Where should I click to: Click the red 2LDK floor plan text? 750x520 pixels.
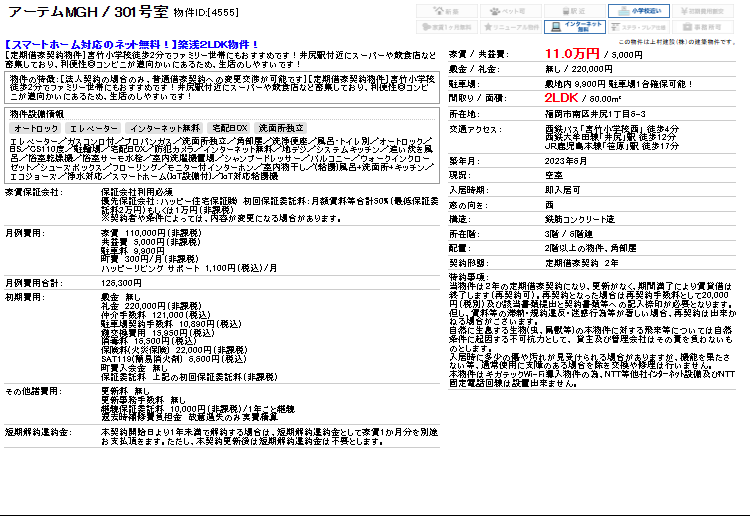[562, 98]
